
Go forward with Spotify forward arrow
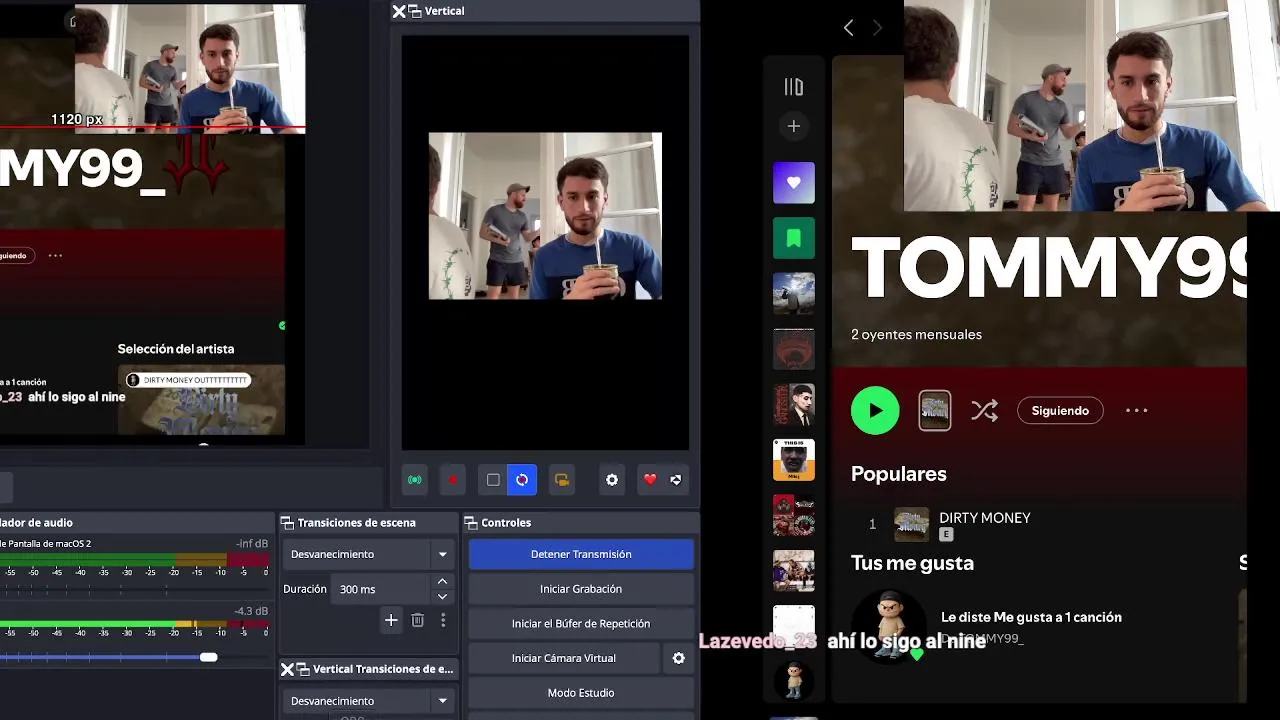point(877,28)
